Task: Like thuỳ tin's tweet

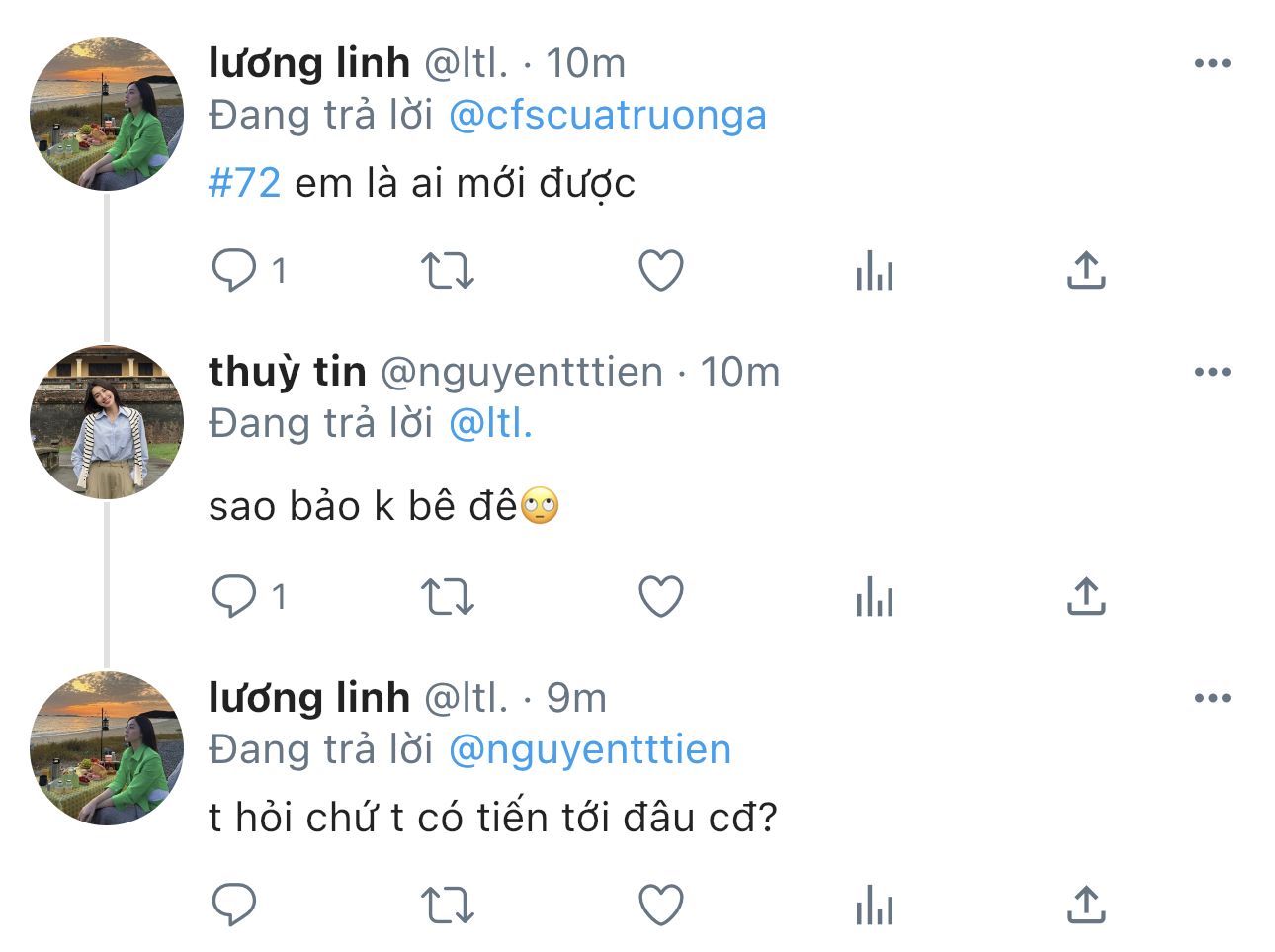Action: coord(661,597)
